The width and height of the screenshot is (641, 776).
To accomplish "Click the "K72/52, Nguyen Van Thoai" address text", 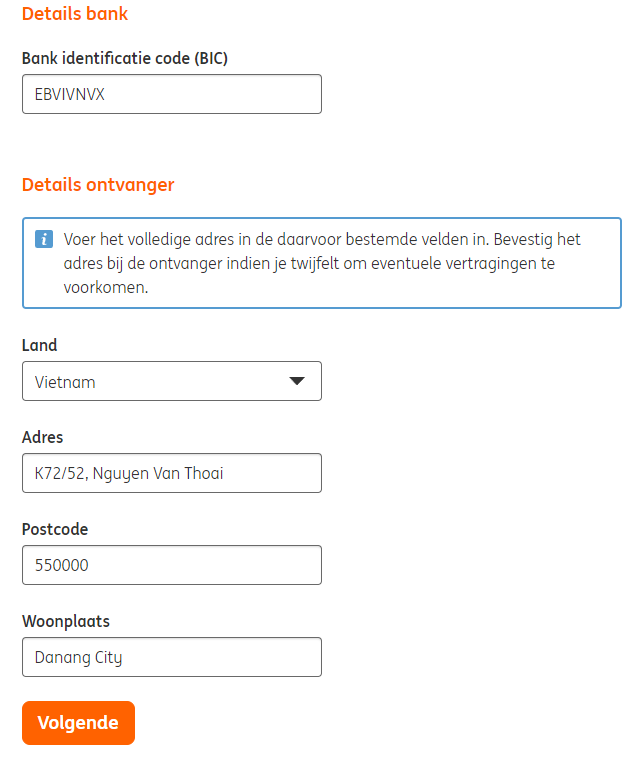I will pos(129,473).
